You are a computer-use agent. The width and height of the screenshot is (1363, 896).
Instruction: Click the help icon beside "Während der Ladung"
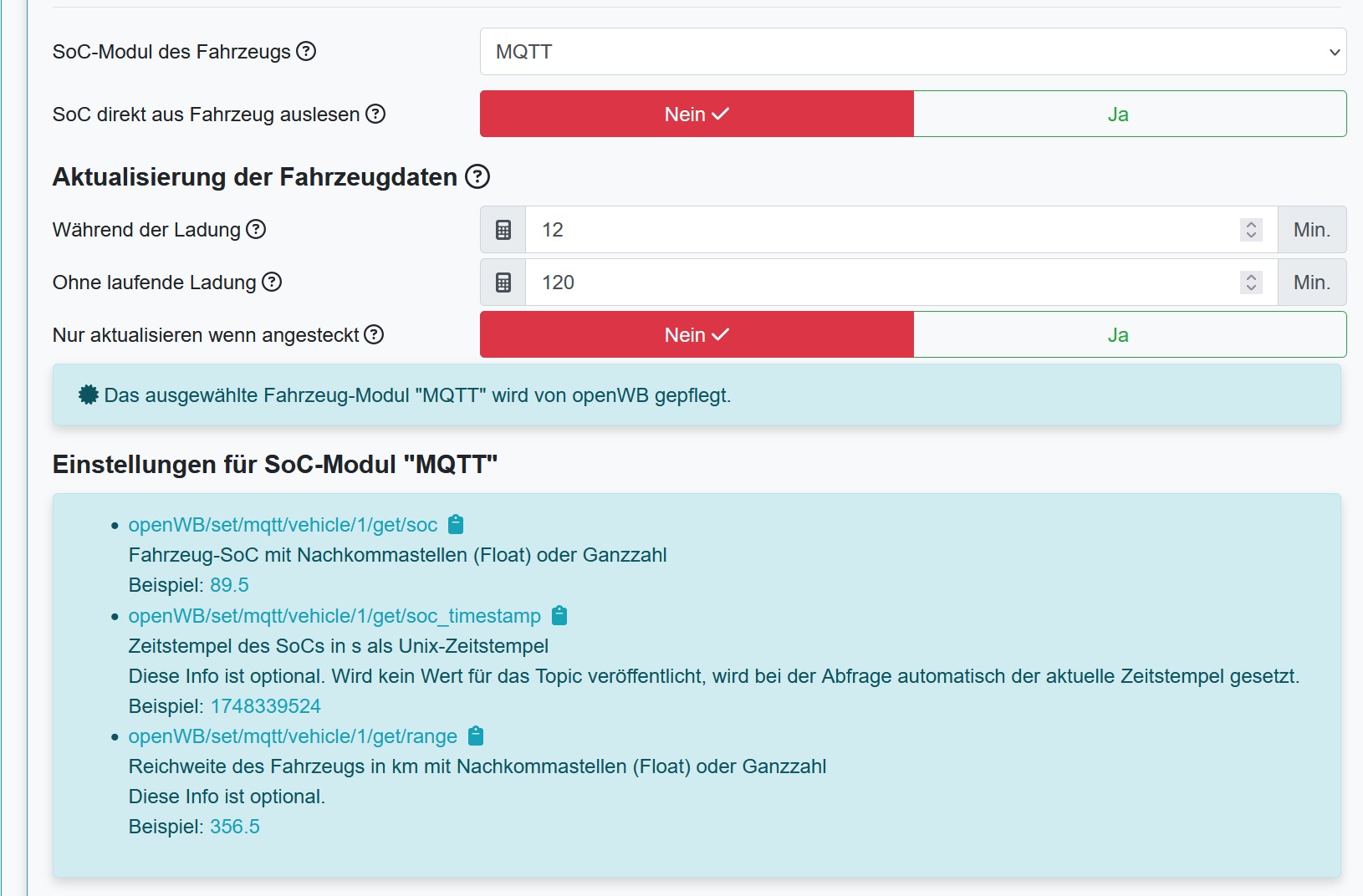coord(258,229)
